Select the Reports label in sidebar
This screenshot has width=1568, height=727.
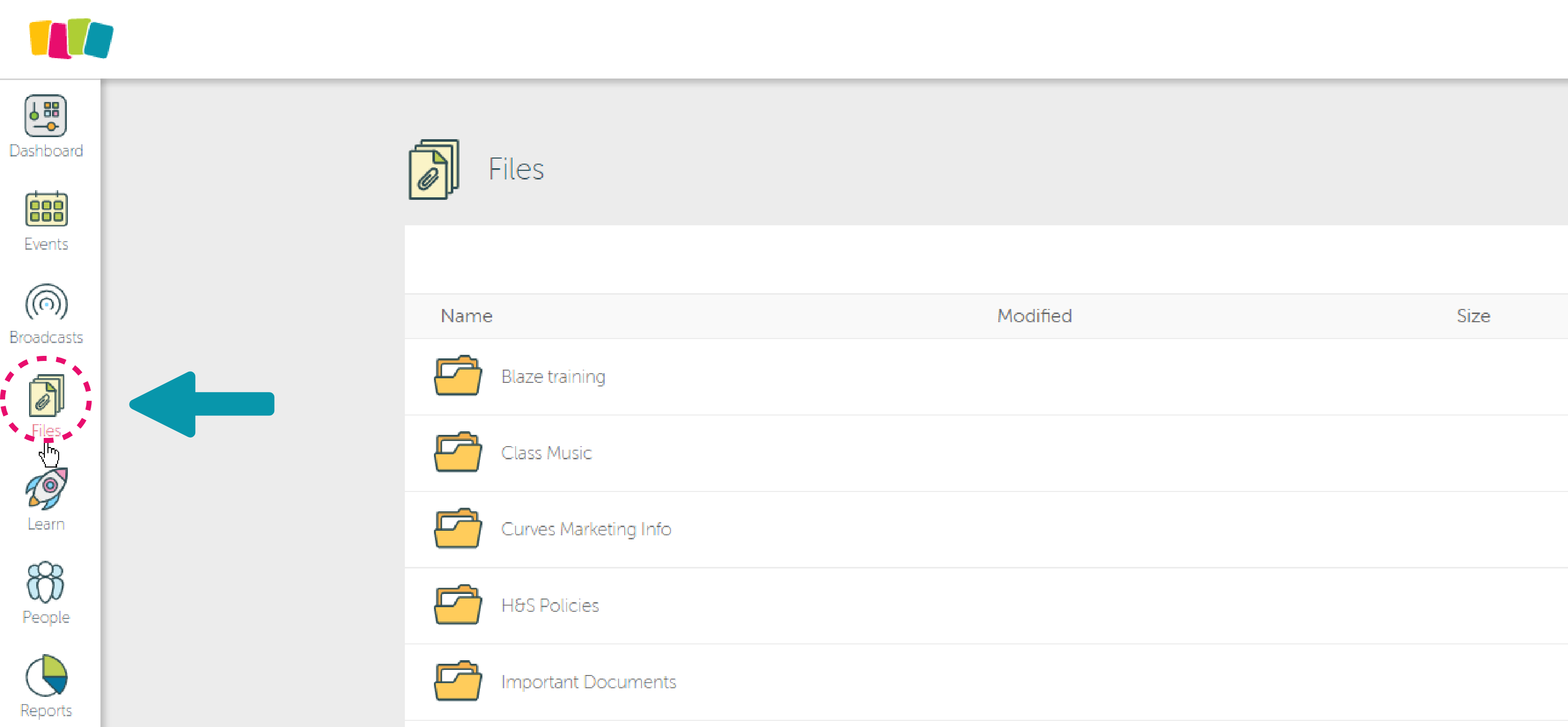tap(46, 711)
